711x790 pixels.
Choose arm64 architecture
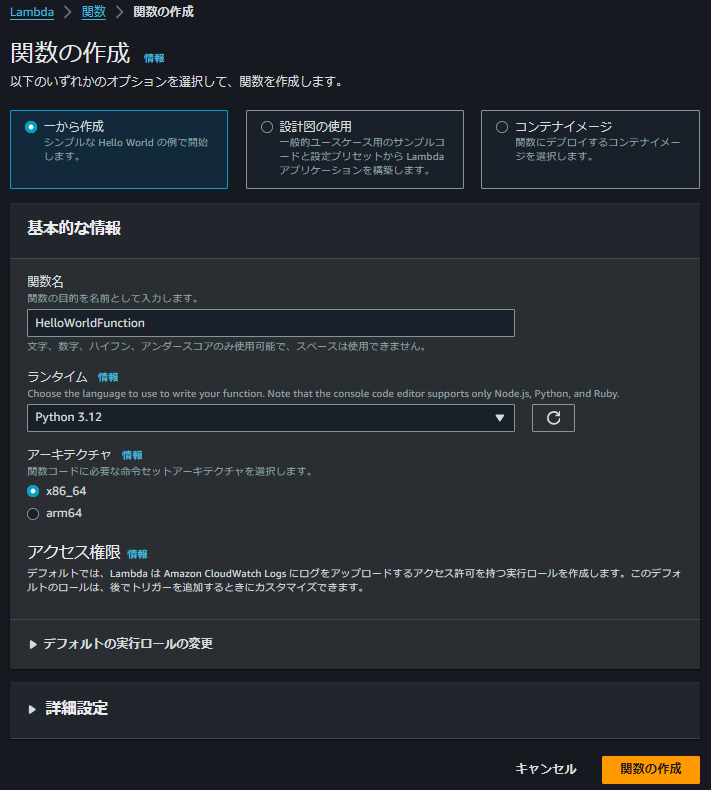33,513
